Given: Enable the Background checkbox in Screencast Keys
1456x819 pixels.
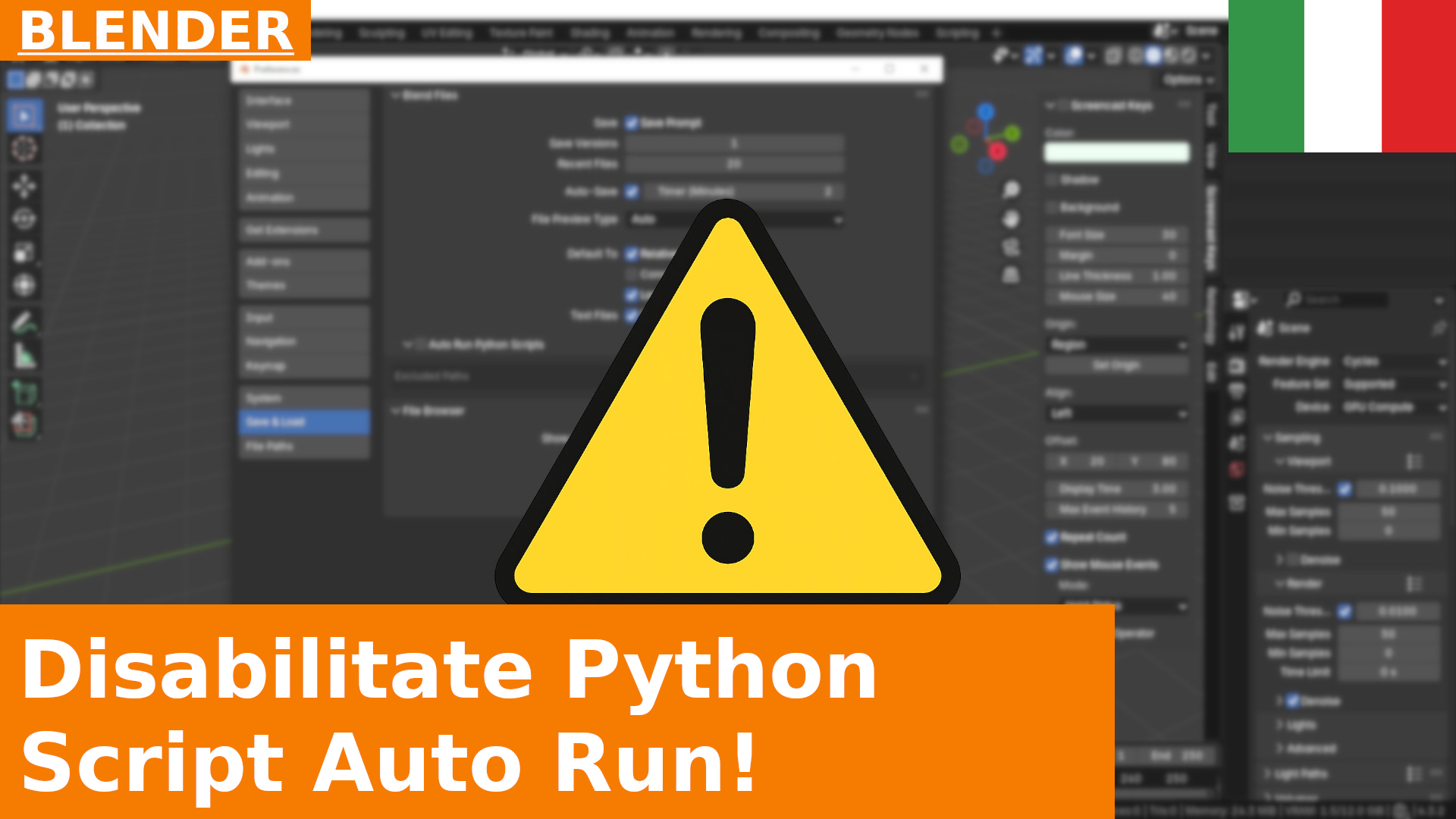Looking at the screenshot, I should coord(1052,207).
